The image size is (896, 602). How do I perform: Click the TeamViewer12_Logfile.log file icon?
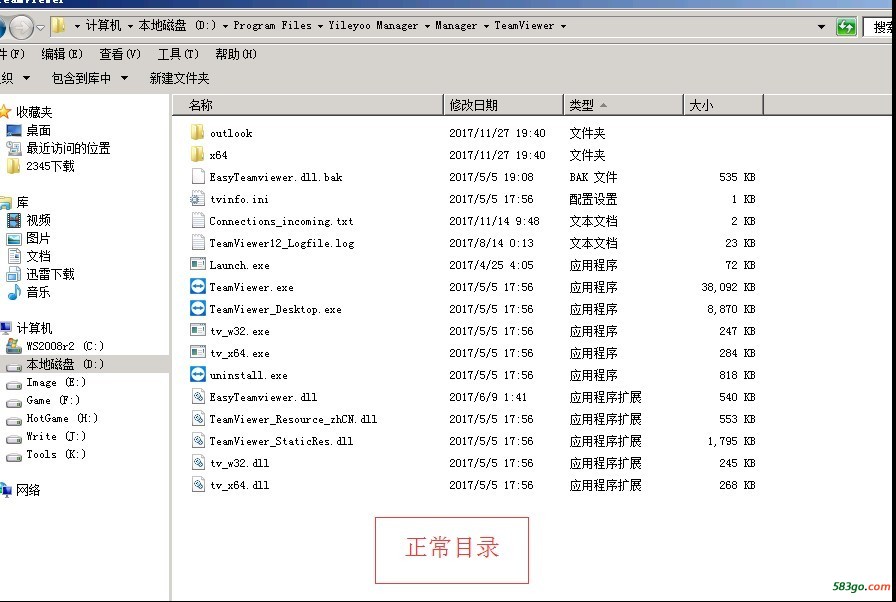click(198, 243)
